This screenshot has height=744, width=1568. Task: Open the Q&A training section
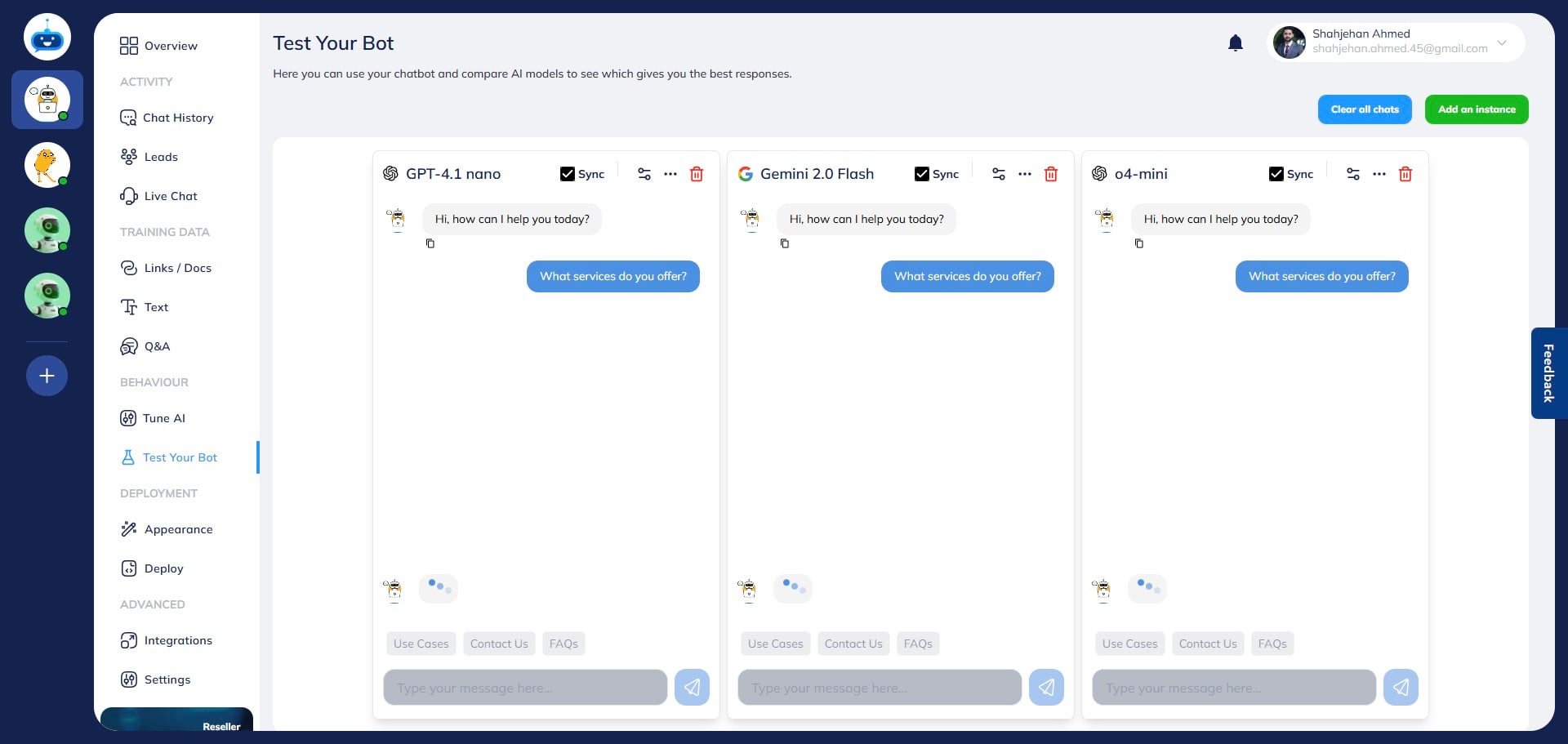point(156,346)
